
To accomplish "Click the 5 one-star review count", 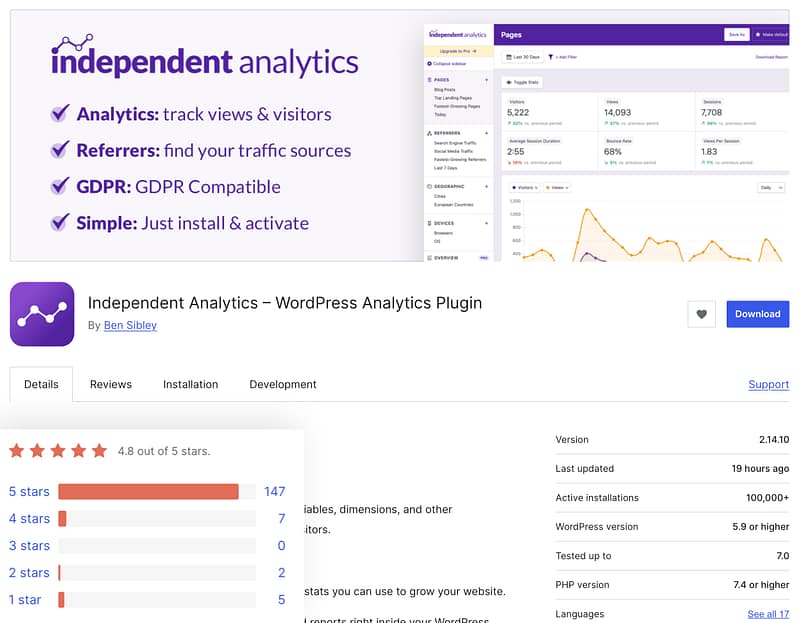I will [x=282, y=600].
